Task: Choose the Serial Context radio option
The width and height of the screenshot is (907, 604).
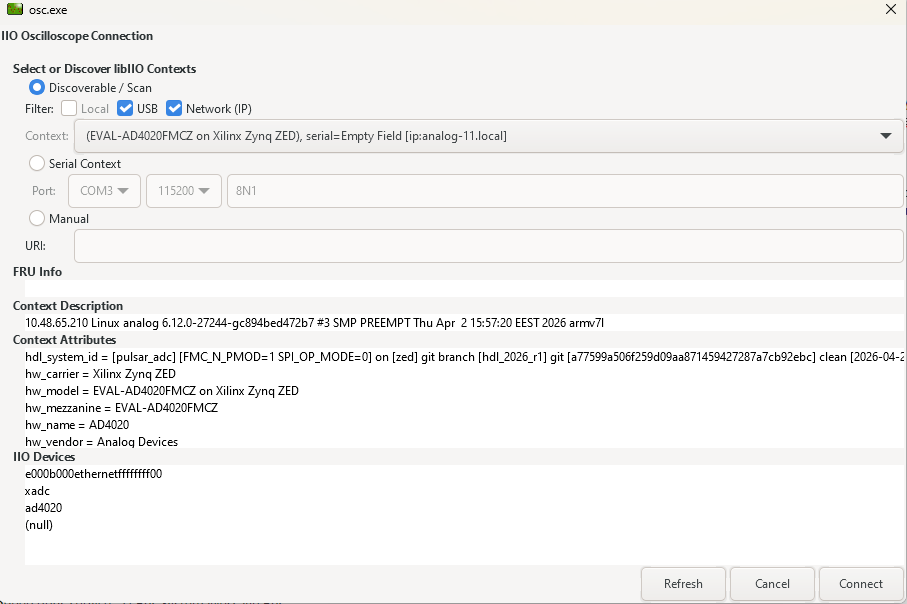Action: pos(36,163)
